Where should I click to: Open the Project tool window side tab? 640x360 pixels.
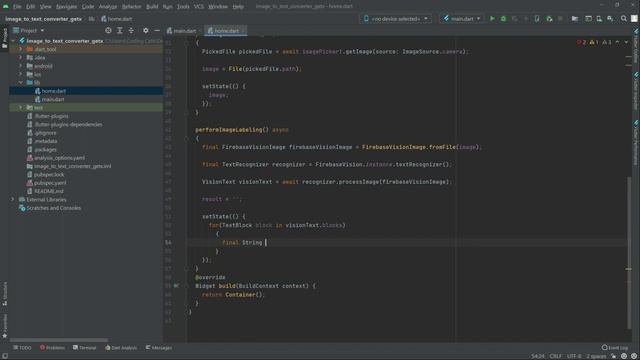[x=4, y=38]
